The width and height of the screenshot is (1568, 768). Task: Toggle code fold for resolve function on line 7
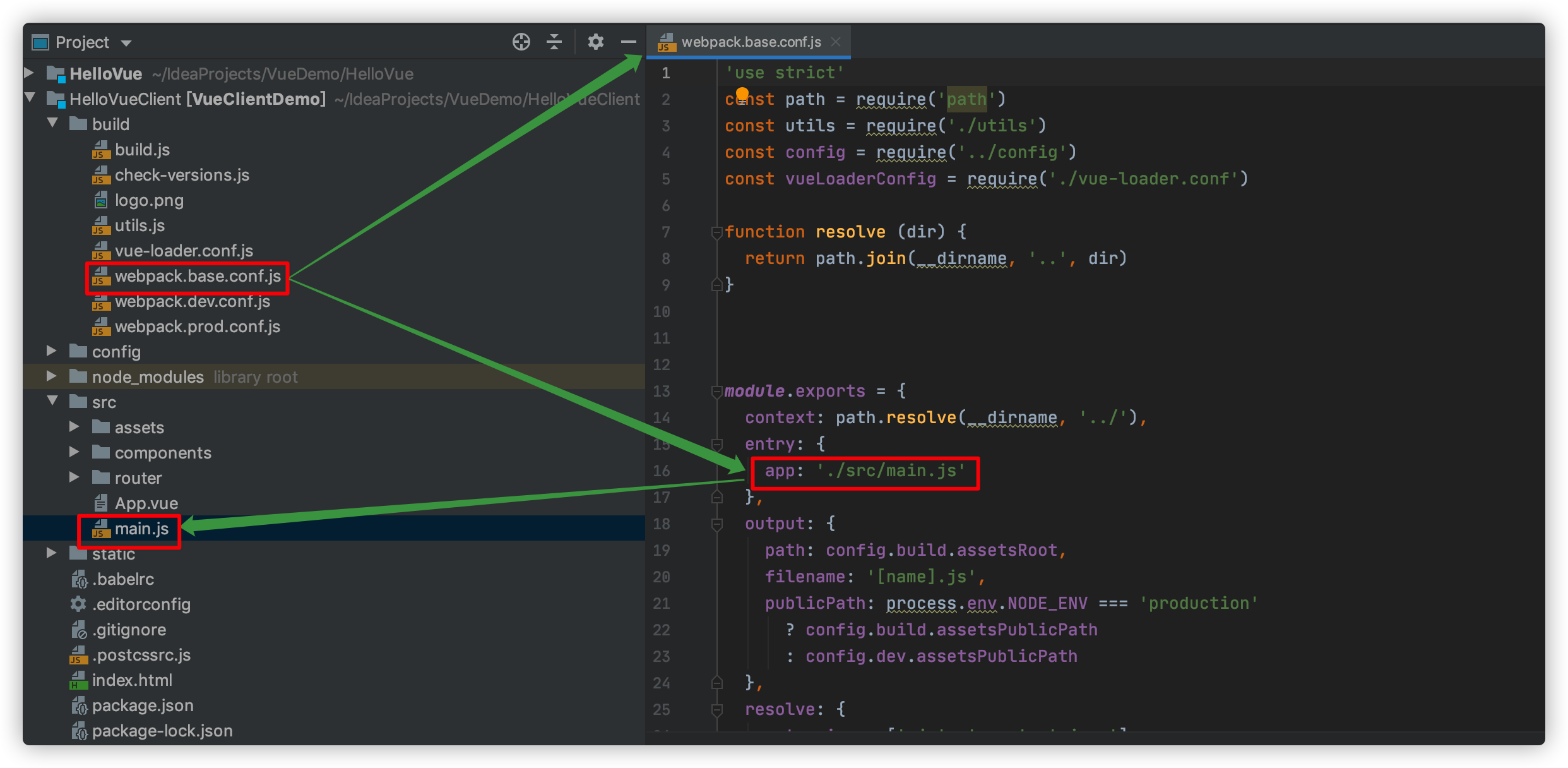(716, 232)
